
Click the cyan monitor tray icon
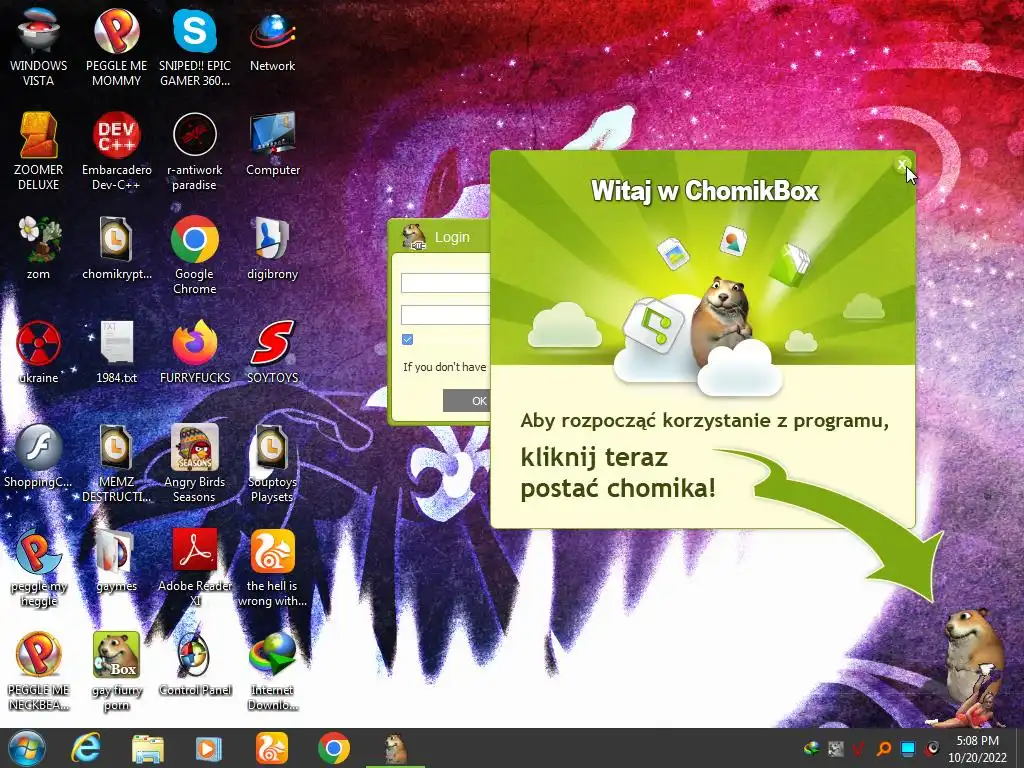click(908, 748)
